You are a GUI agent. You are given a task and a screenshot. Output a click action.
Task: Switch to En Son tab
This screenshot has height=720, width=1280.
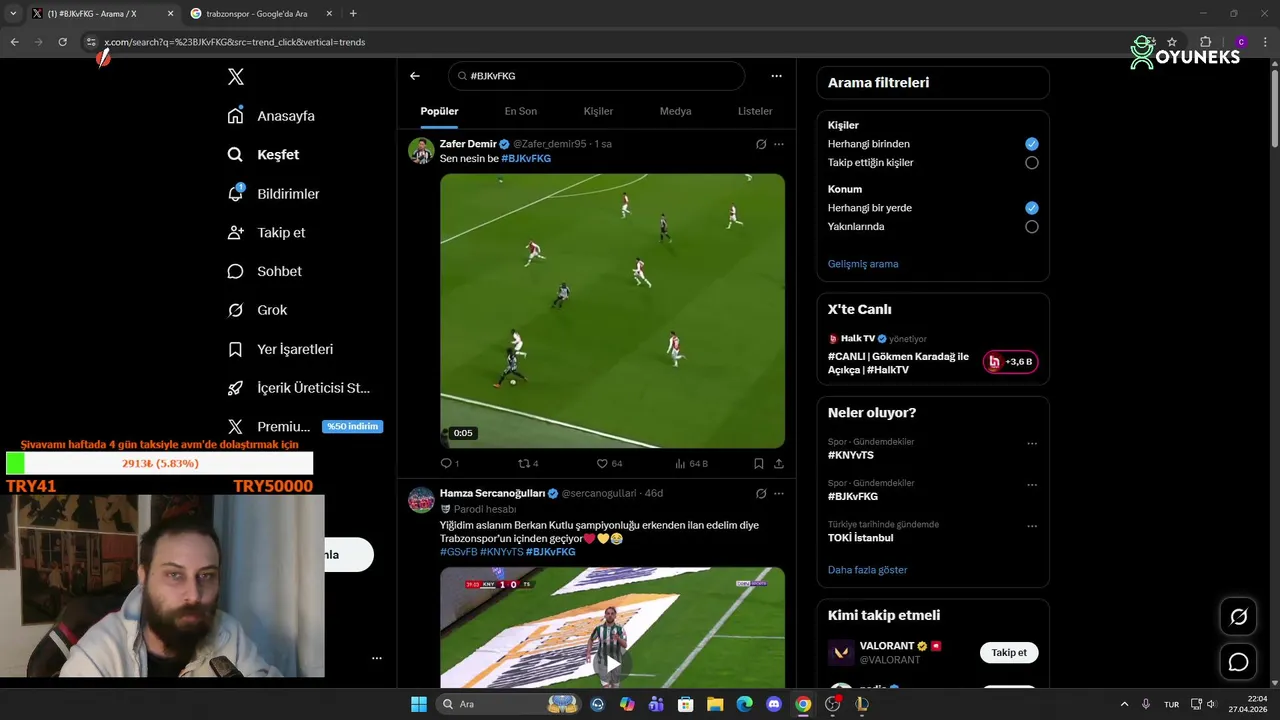point(521,111)
